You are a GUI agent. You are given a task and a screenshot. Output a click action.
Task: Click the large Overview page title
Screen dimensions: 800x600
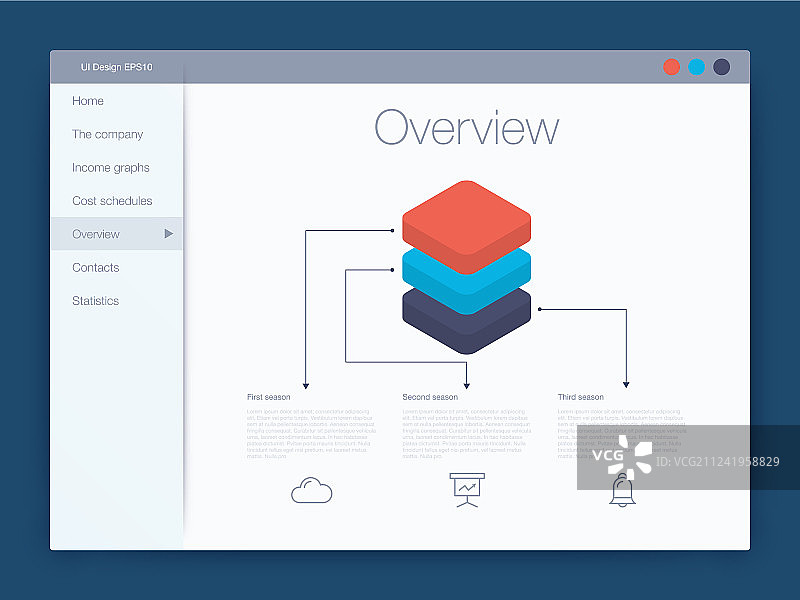(x=466, y=129)
